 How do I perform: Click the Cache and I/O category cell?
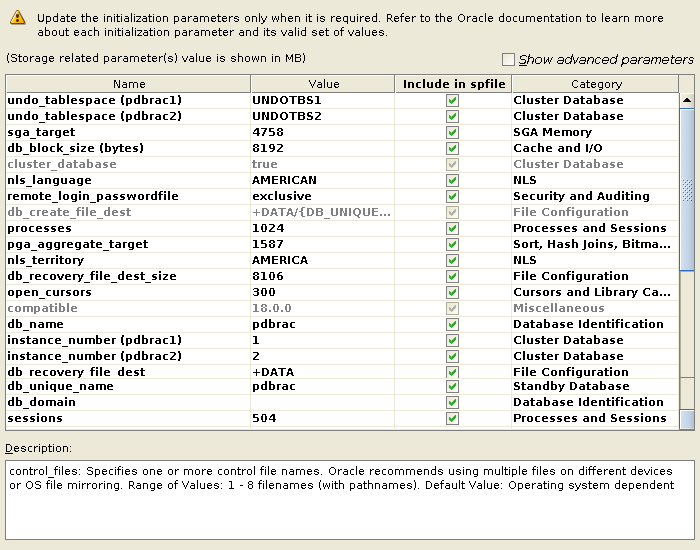click(595, 148)
